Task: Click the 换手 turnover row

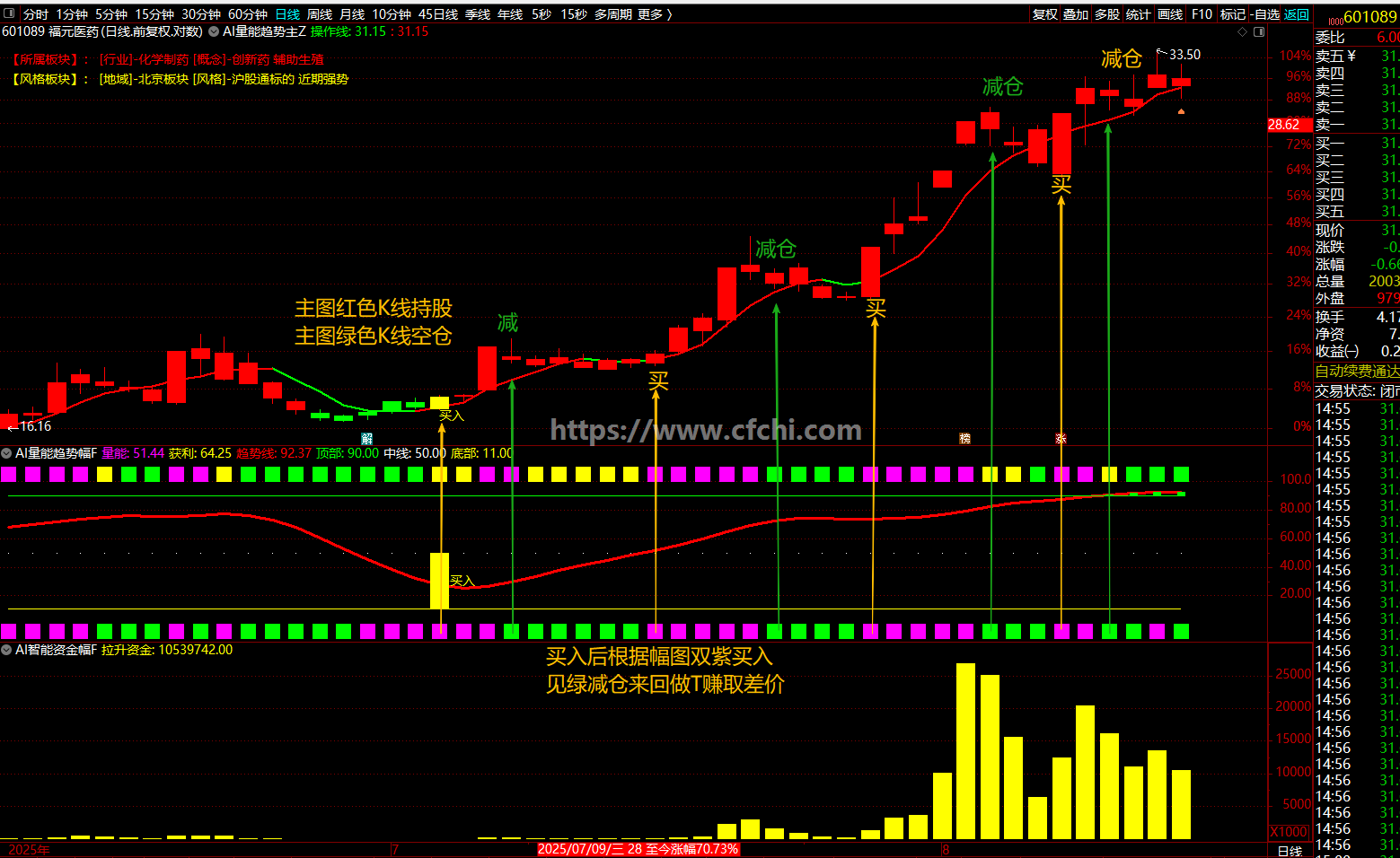Action: pos(1357,317)
